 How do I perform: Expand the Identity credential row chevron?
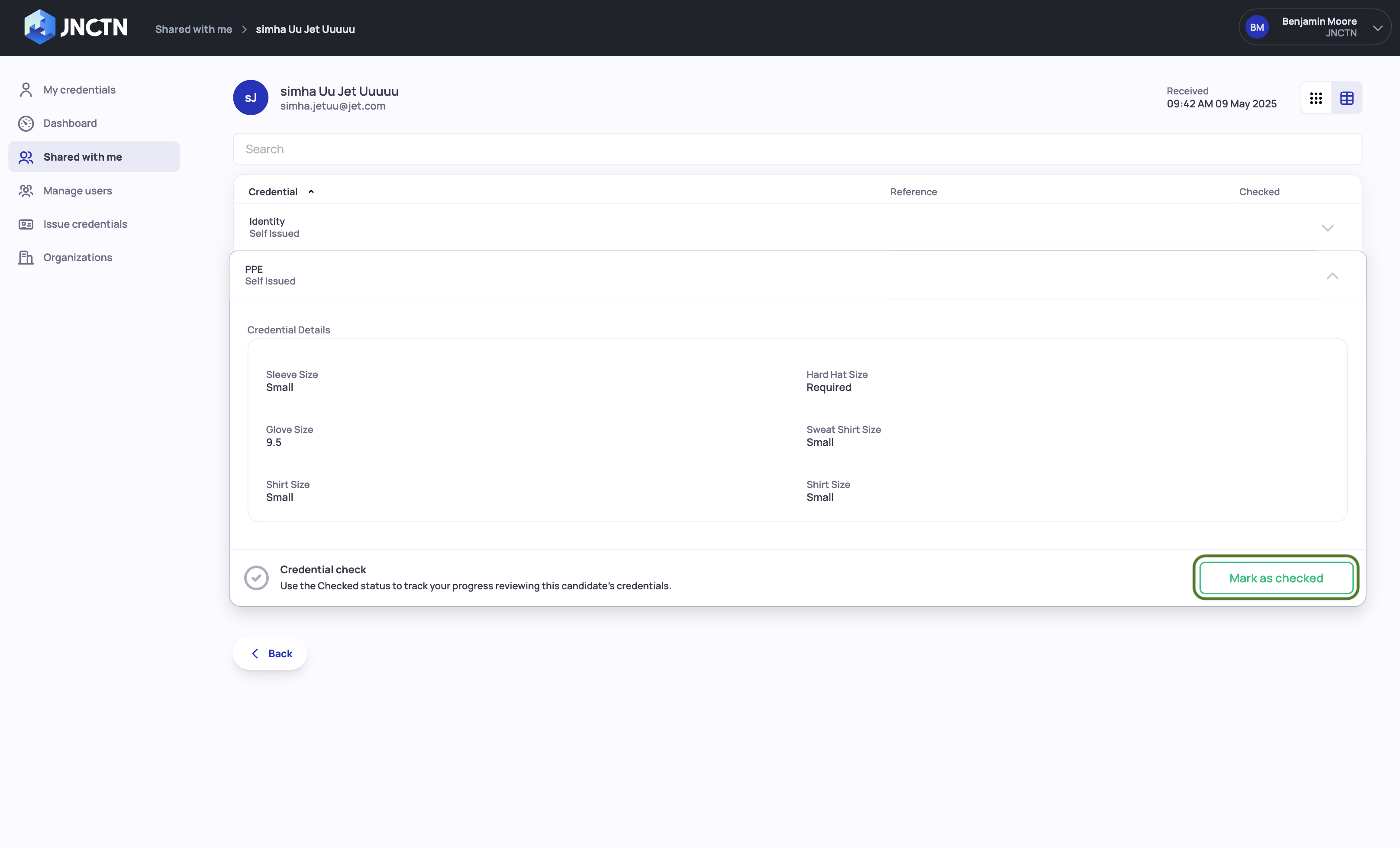coord(1327,228)
